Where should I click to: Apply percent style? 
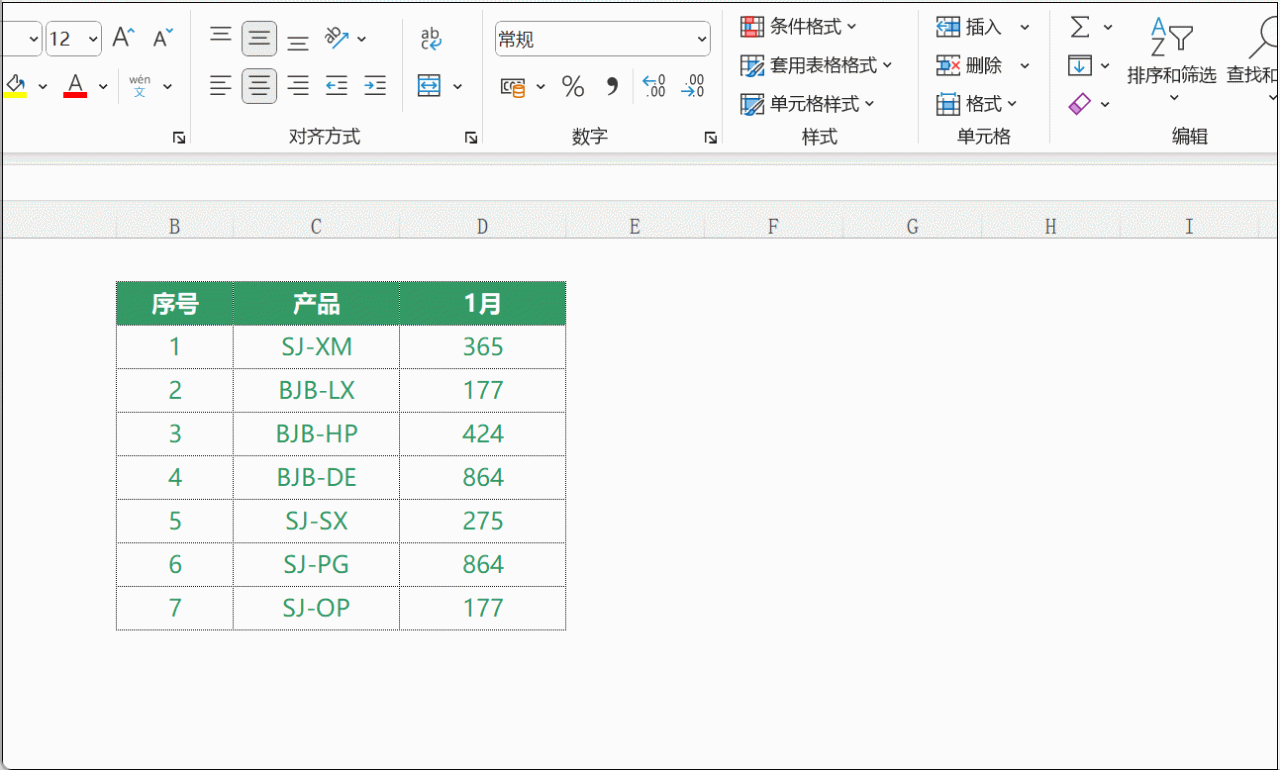point(573,87)
